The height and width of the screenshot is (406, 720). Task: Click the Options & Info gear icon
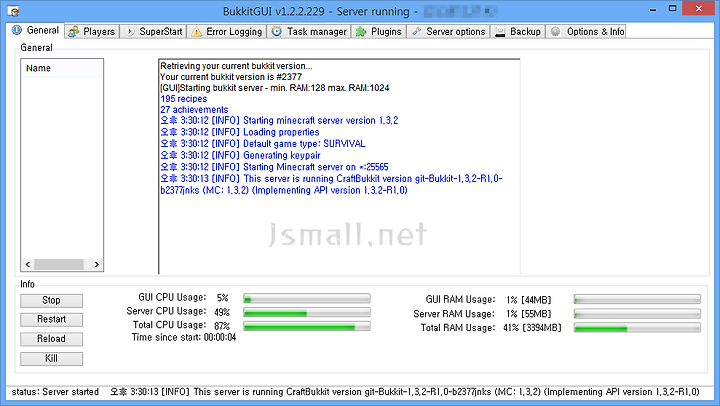coord(556,32)
